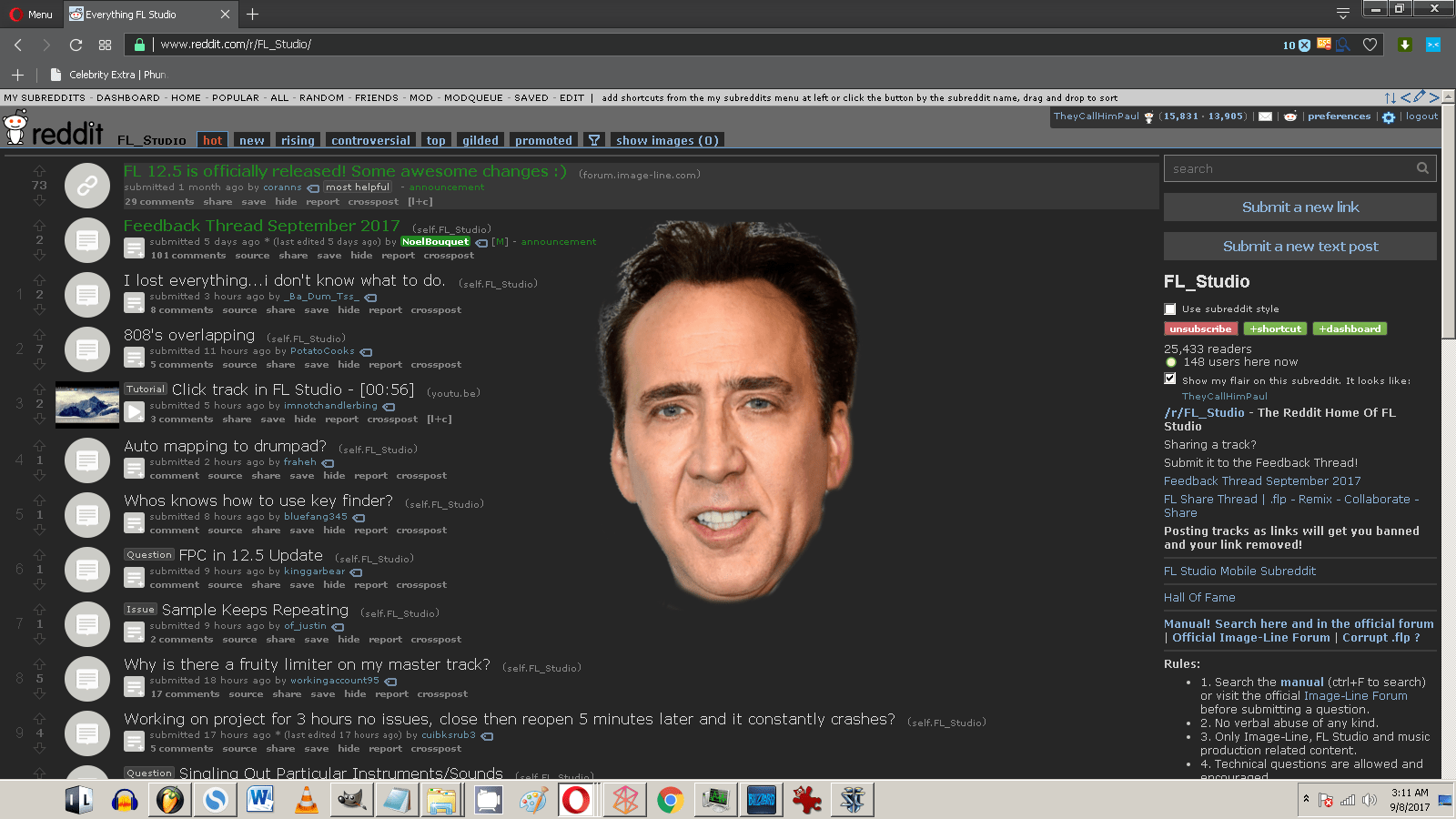Go back with the browser back arrow
The width and height of the screenshot is (1456, 819).
pos(18,45)
